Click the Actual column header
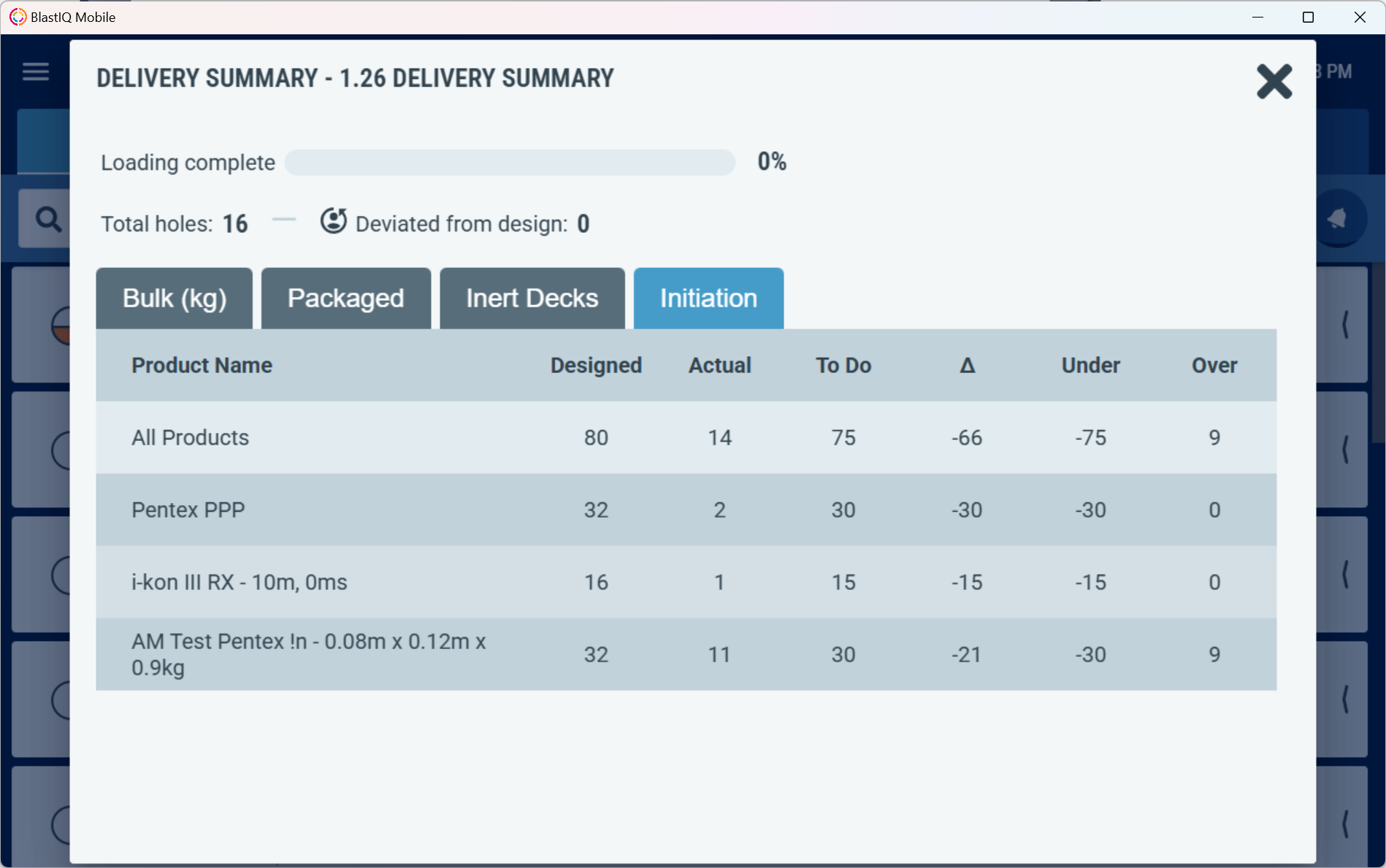The width and height of the screenshot is (1386, 868). pyautogui.click(x=720, y=365)
